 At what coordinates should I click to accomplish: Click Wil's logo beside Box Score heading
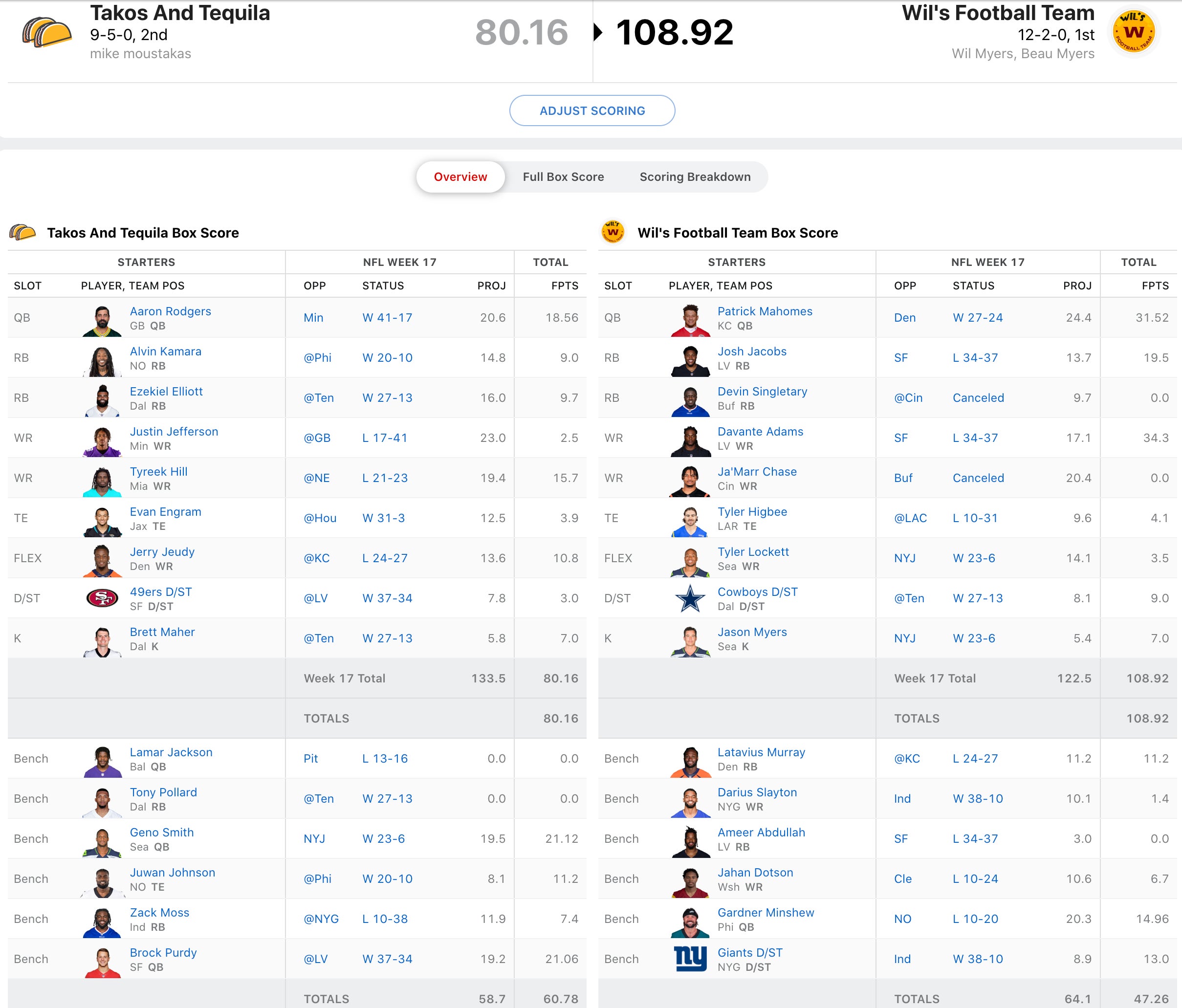[613, 232]
